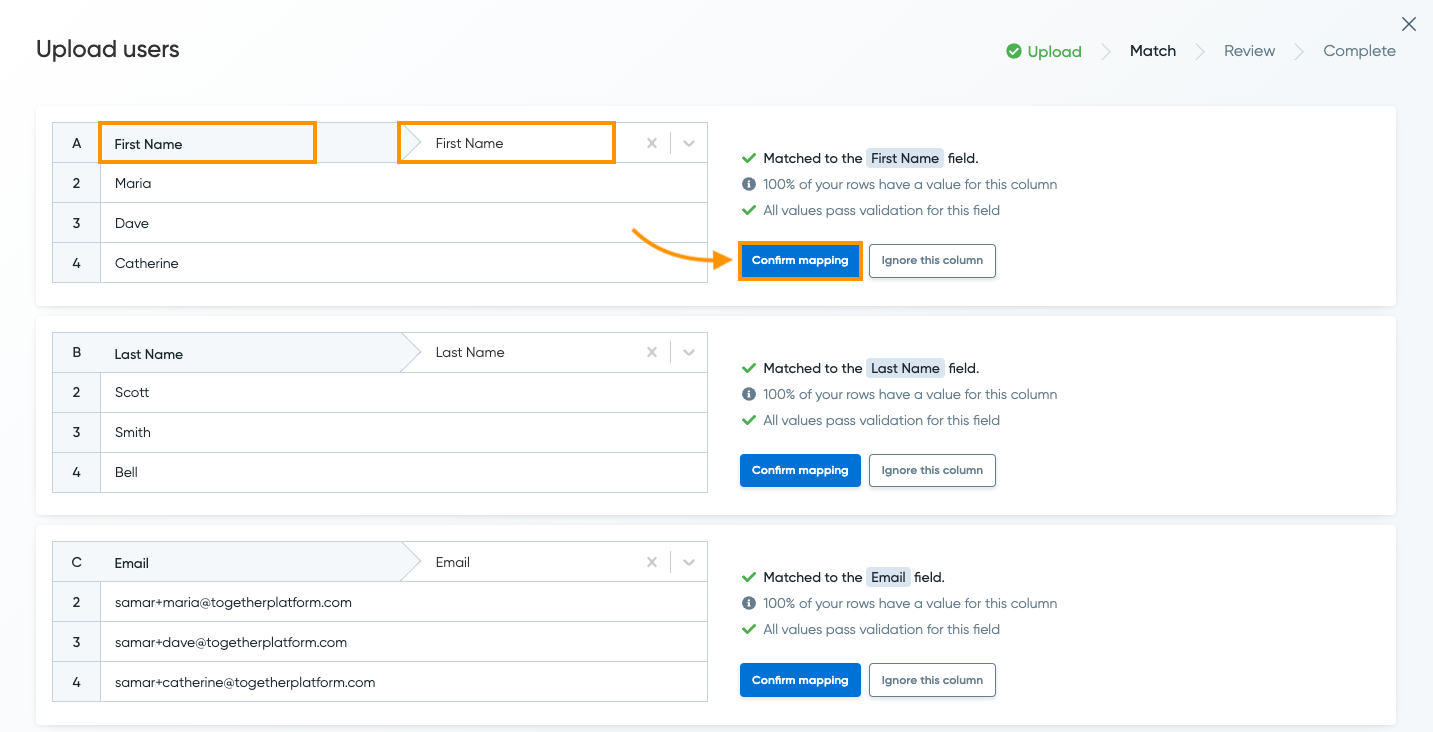Click info icon beside Email rows percentage
Screen dimensions: 1433x732
click(x=749, y=603)
